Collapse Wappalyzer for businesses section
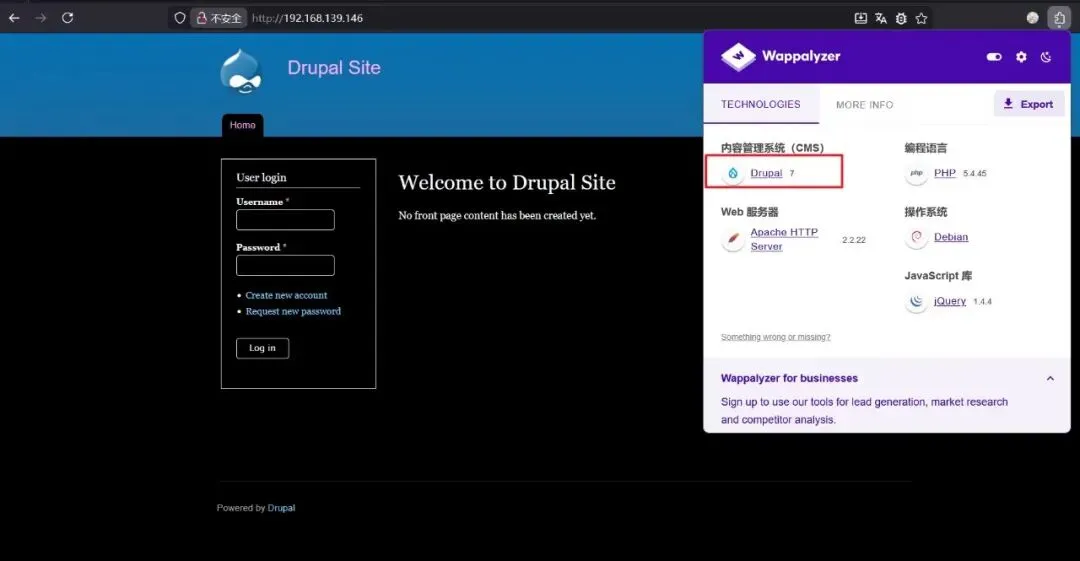Image resolution: width=1080 pixels, height=561 pixels. (1050, 378)
